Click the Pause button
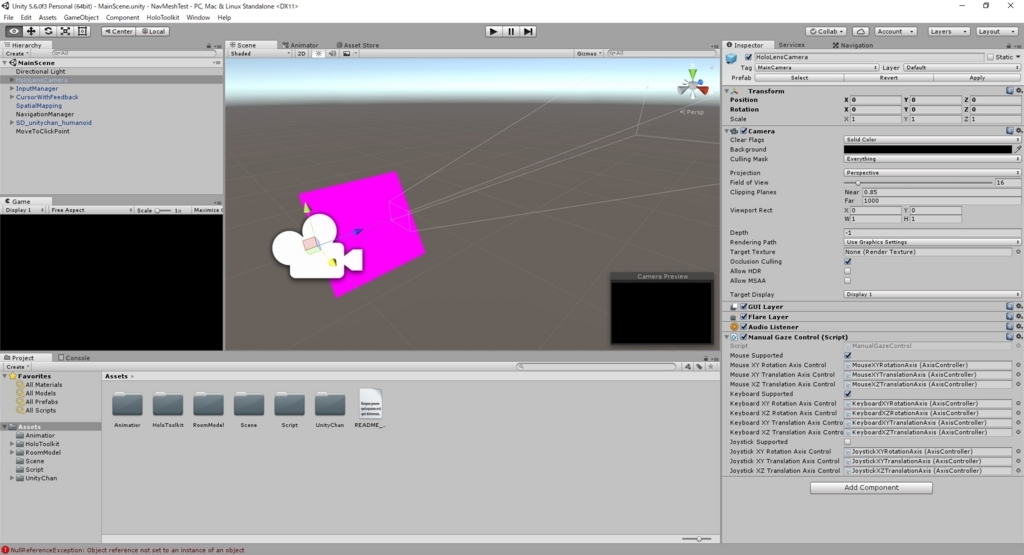 [511, 31]
